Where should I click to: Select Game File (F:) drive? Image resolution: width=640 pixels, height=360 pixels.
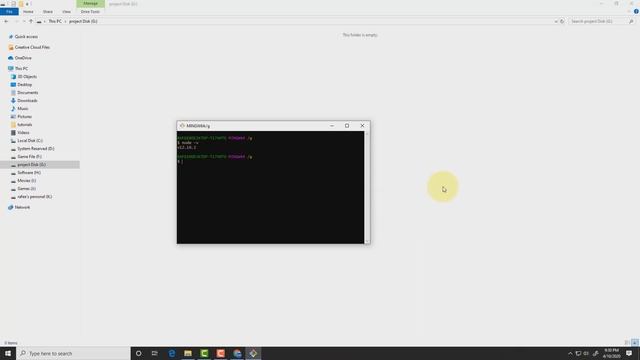(x=29, y=156)
